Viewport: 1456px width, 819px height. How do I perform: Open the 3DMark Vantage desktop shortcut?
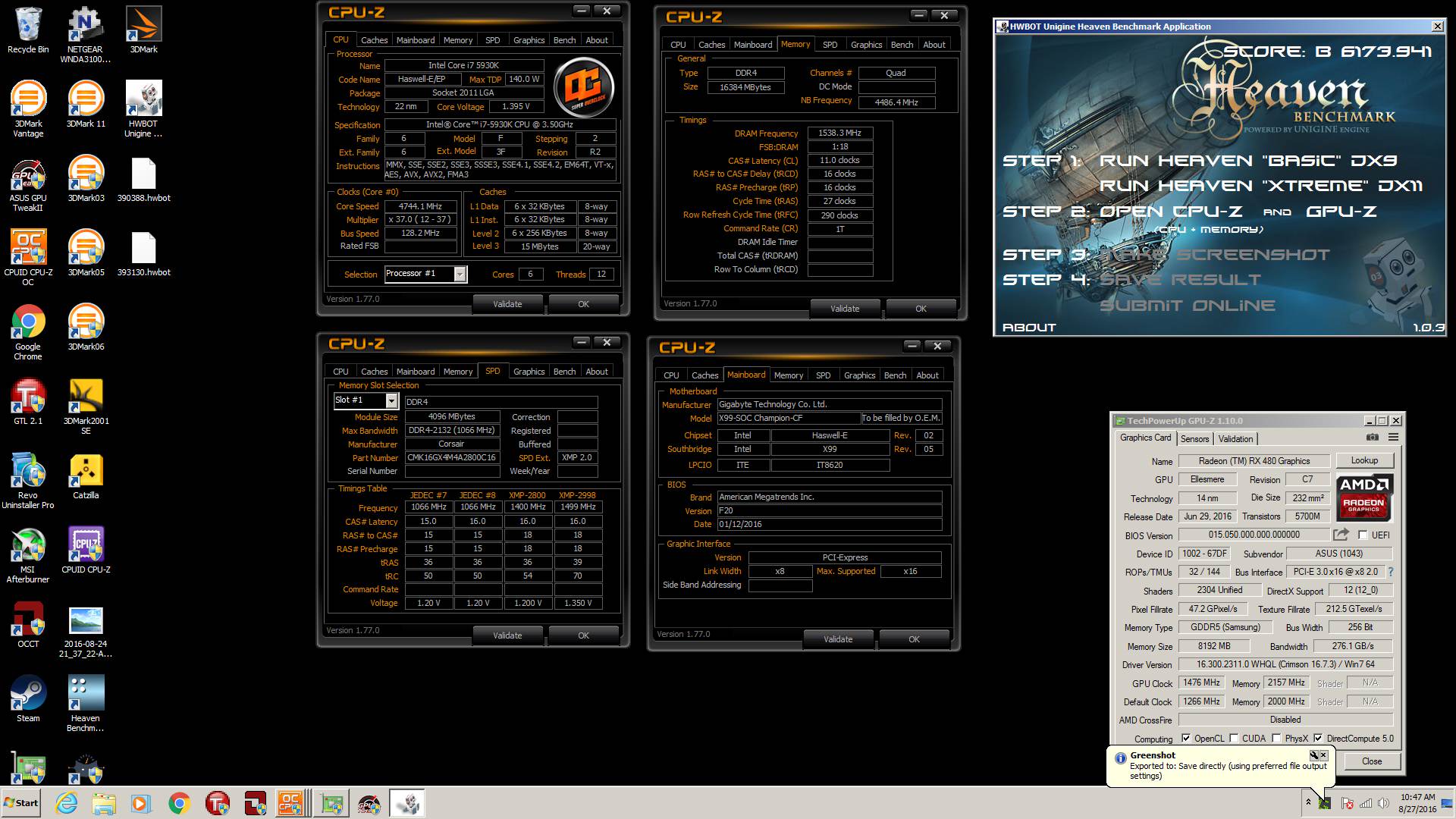pyautogui.click(x=28, y=109)
